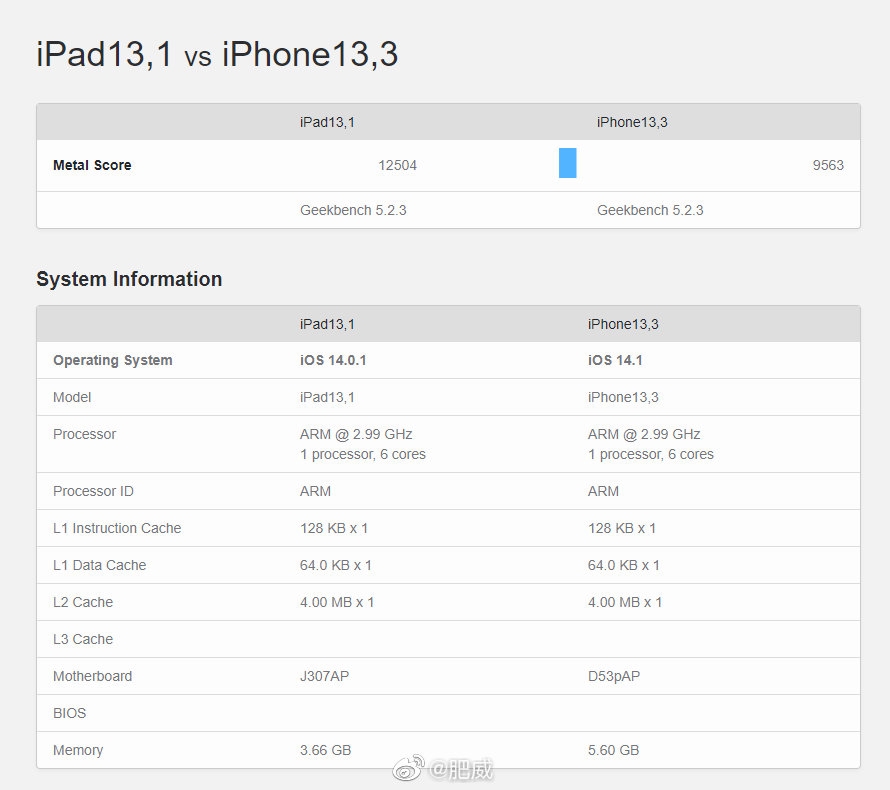The image size is (890, 790).
Task: Click "1 processor, 6 cores" in the iPhone column
Action: point(650,454)
